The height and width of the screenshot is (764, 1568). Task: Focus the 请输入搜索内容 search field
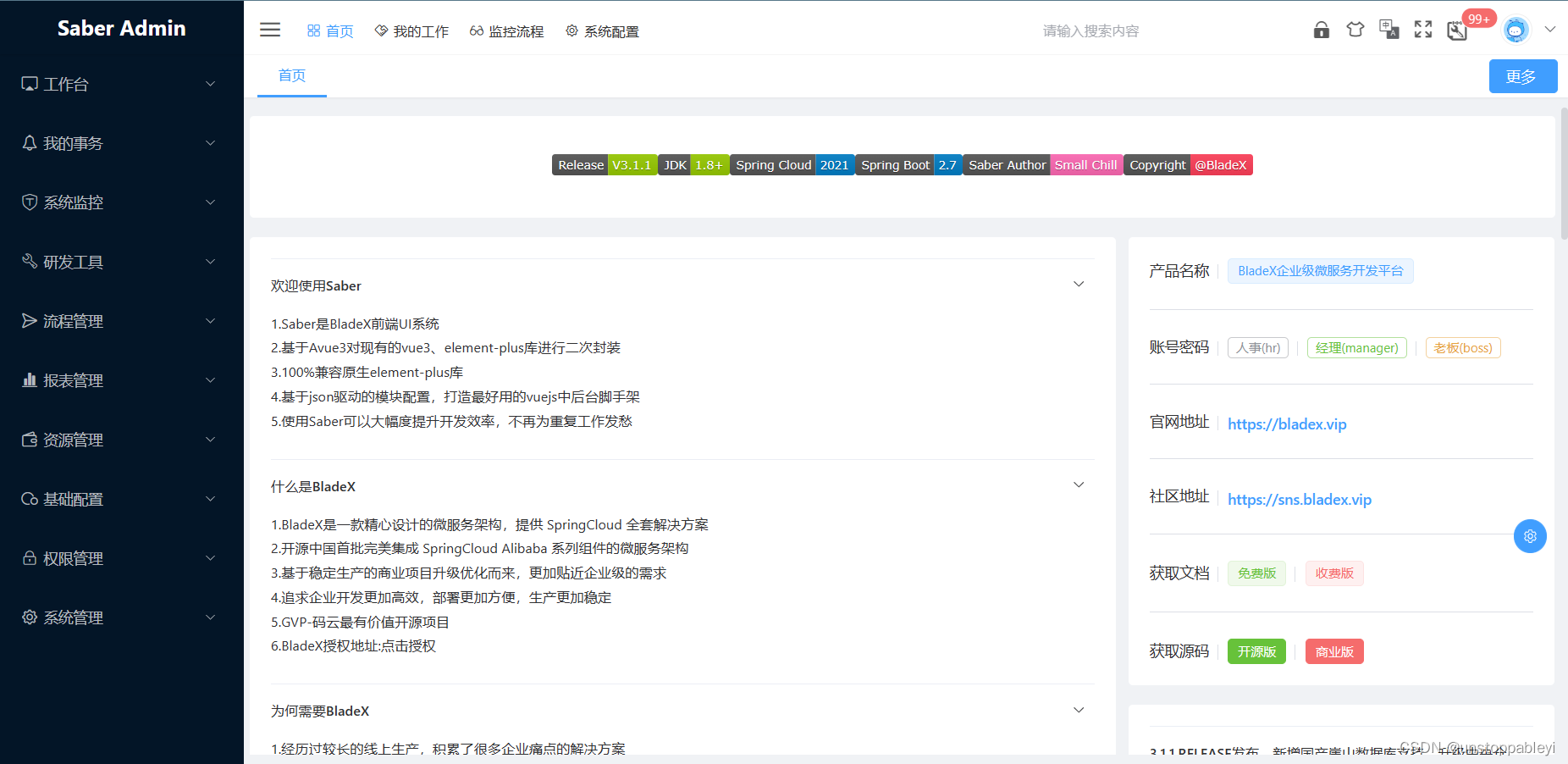click(1090, 31)
